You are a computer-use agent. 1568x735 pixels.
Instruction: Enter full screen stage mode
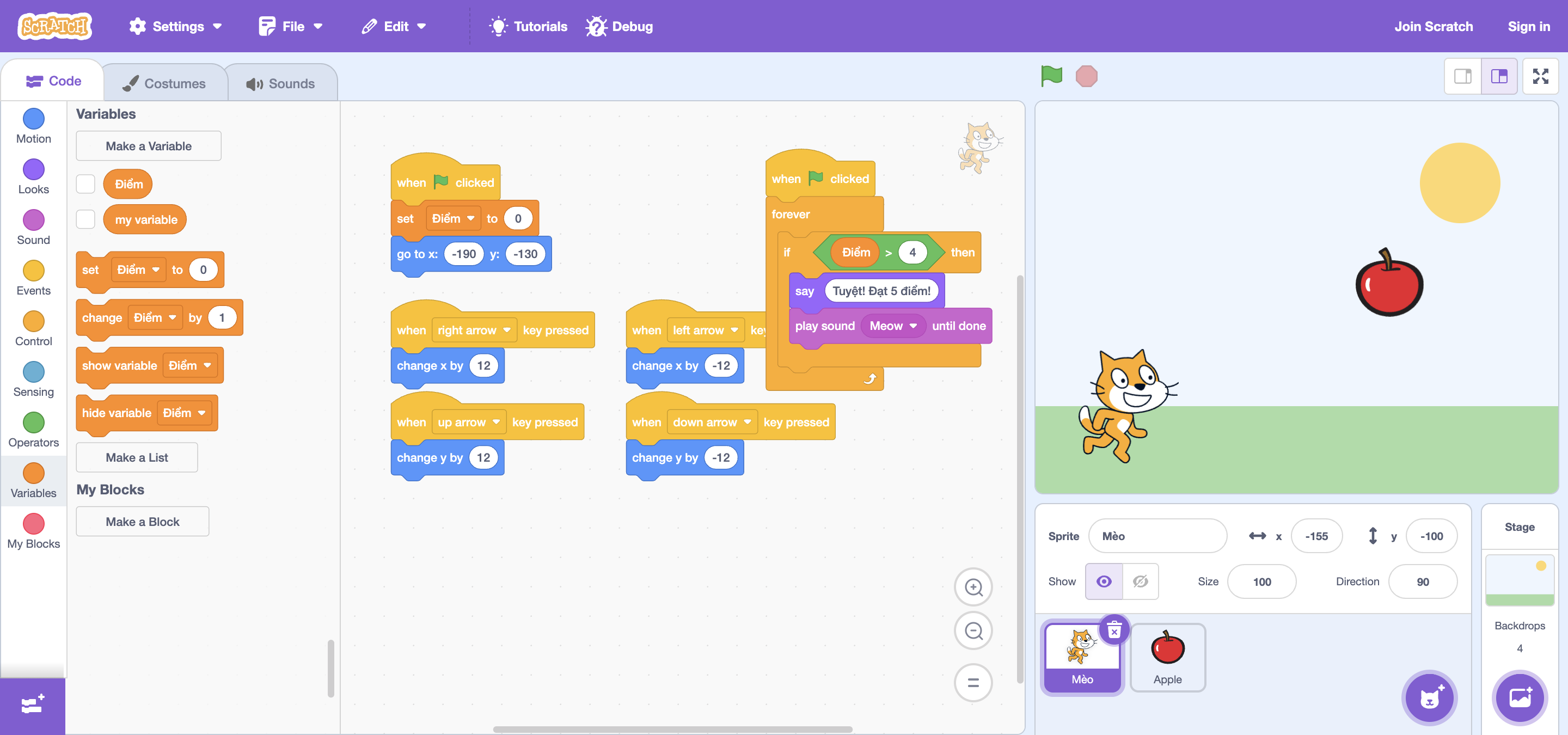click(1540, 77)
